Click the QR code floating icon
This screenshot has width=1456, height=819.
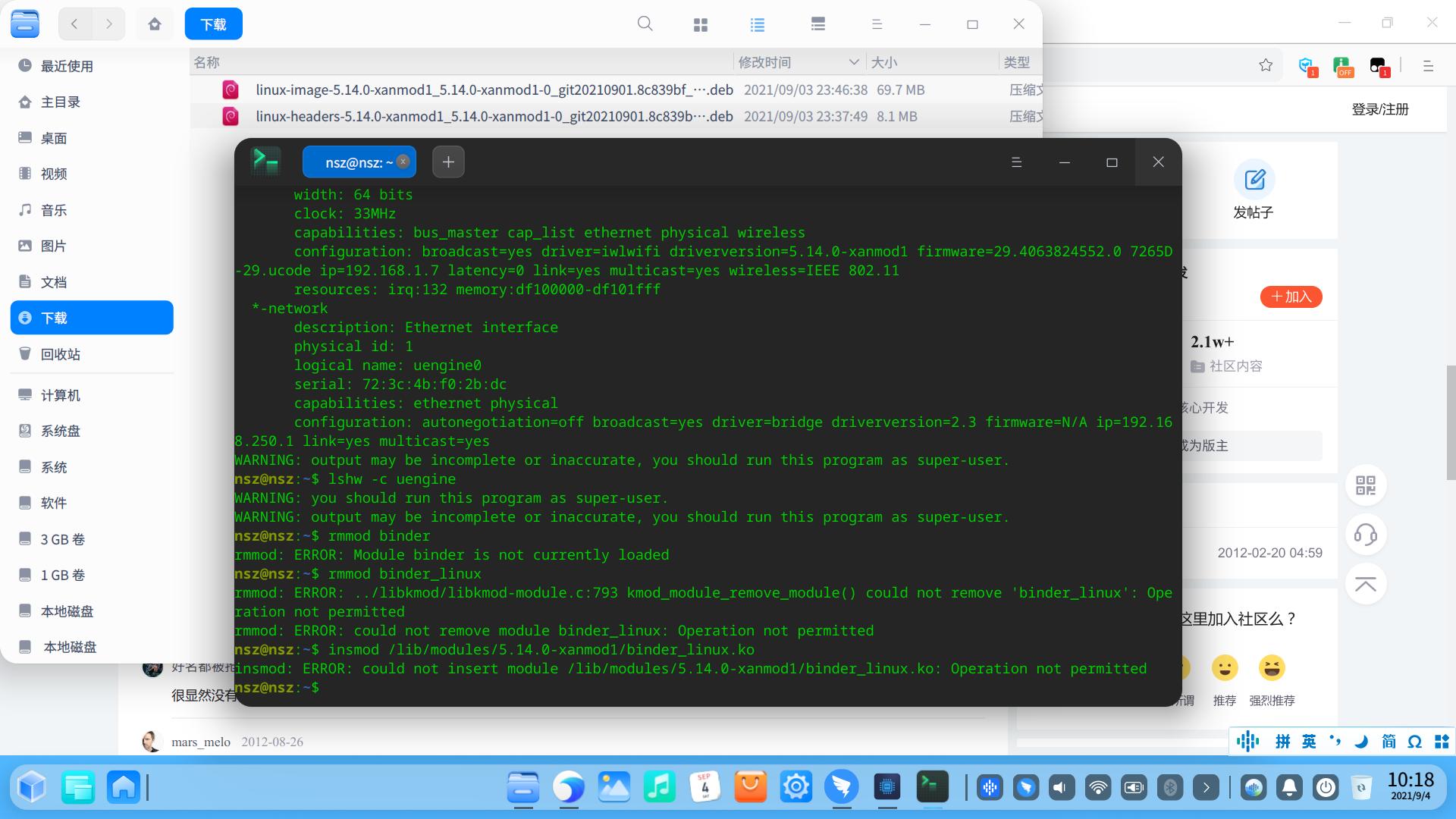pos(1365,485)
